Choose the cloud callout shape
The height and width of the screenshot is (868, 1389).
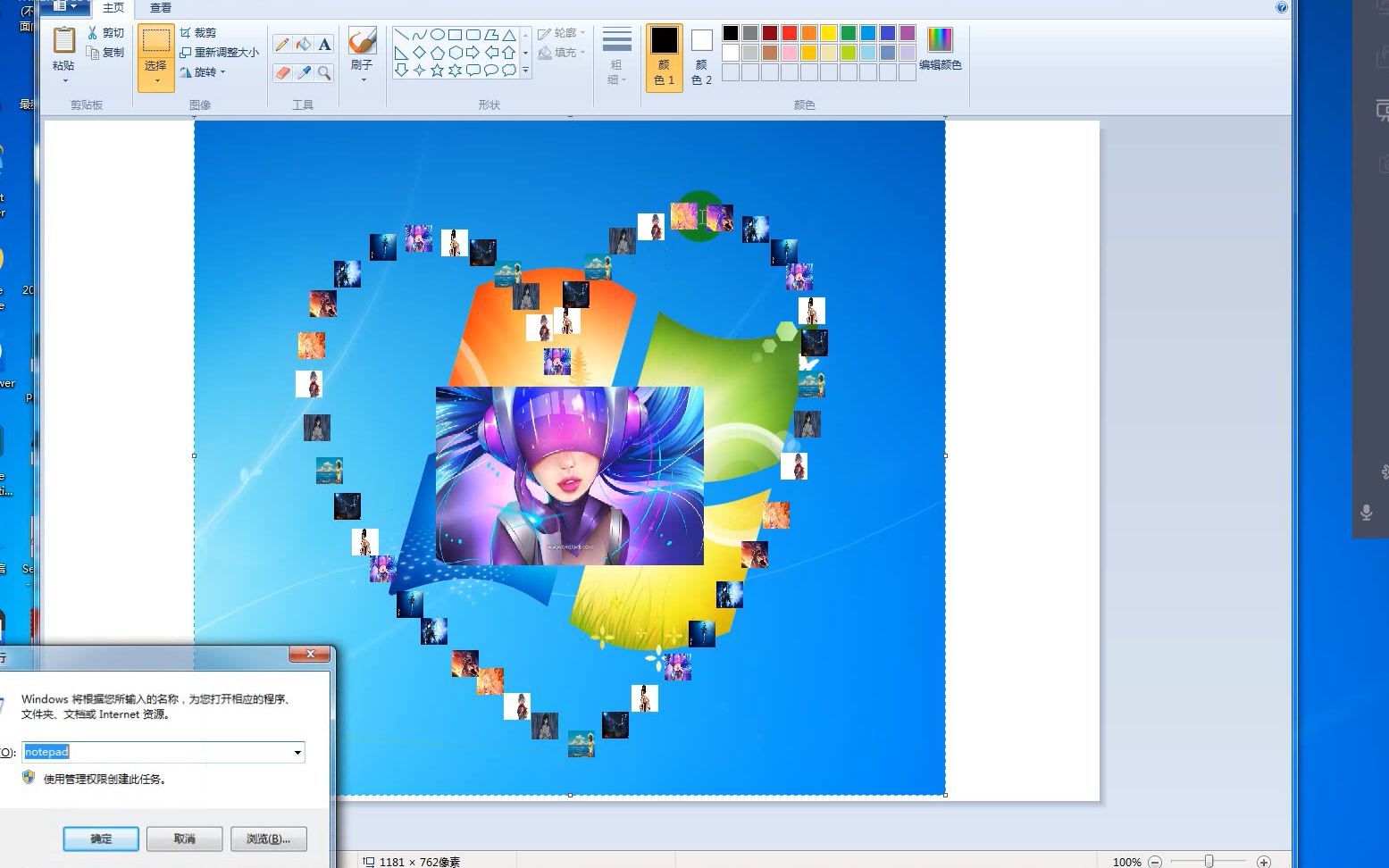tap(508, 71)
